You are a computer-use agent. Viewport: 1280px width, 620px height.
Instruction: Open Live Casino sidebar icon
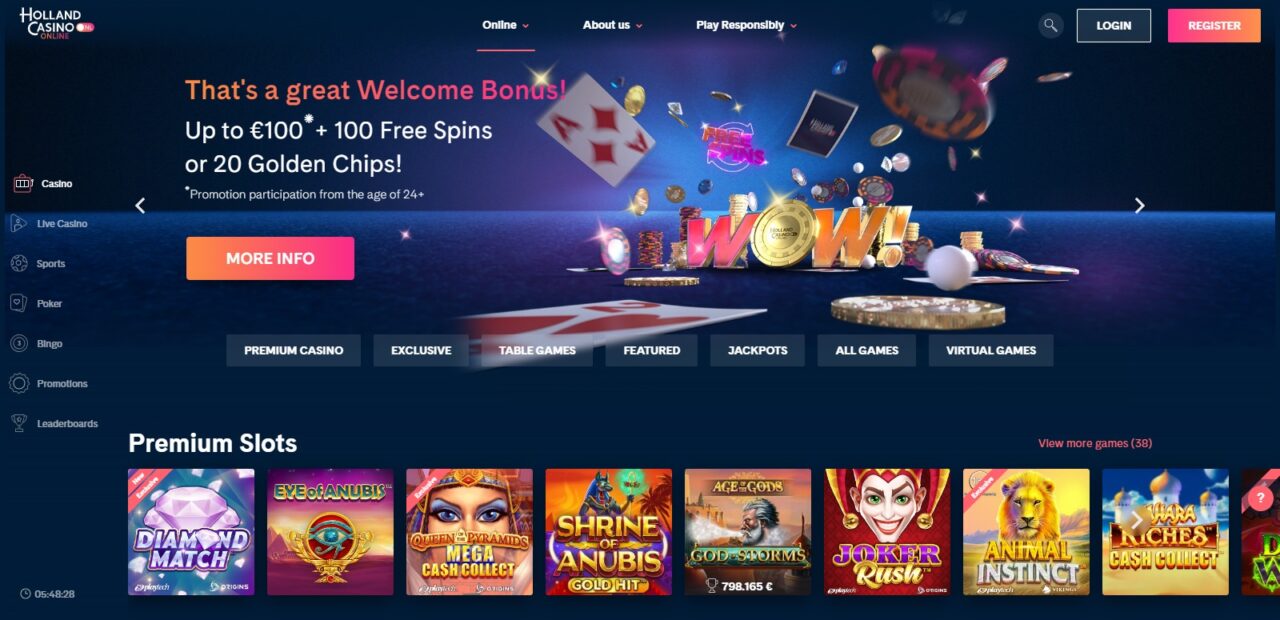coord(18,224)
